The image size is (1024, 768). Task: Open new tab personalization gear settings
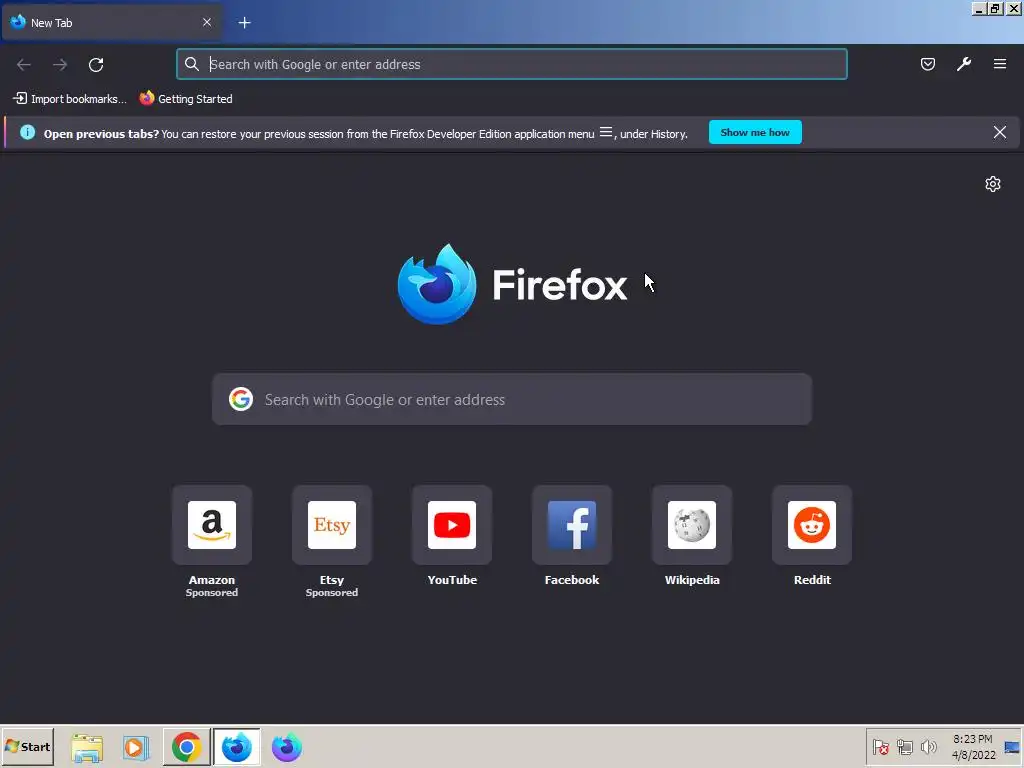(x=993, y=184)
